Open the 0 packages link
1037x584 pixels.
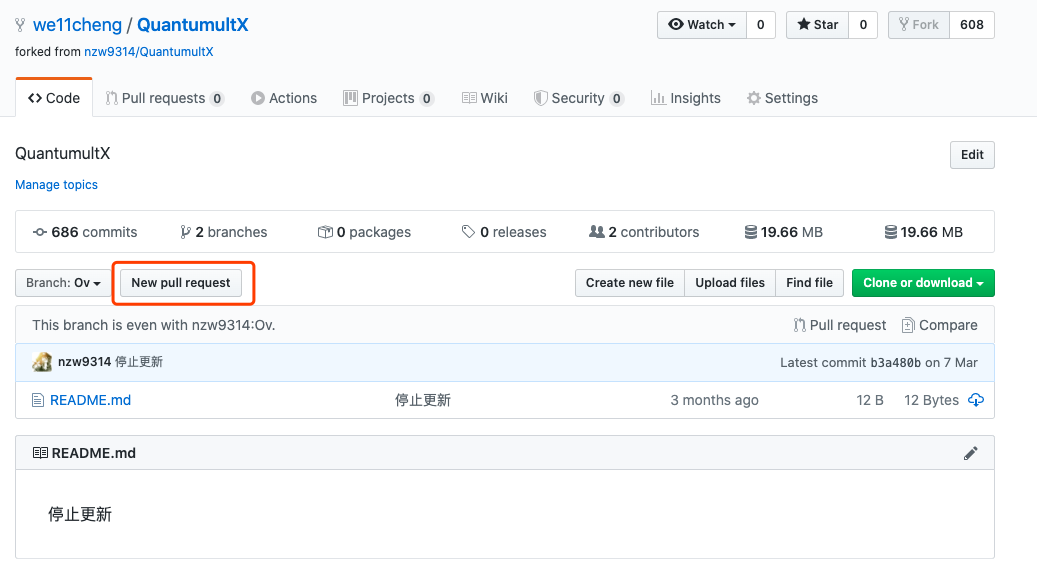(364, 232)
